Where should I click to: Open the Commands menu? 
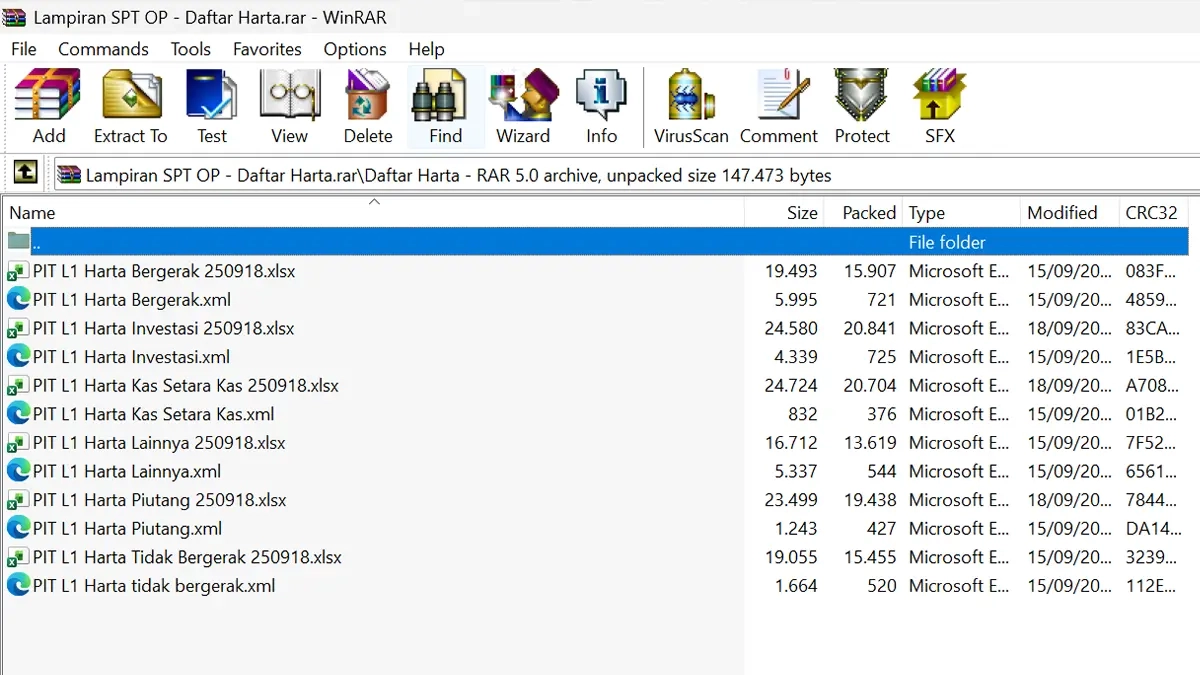pos(103,49)
